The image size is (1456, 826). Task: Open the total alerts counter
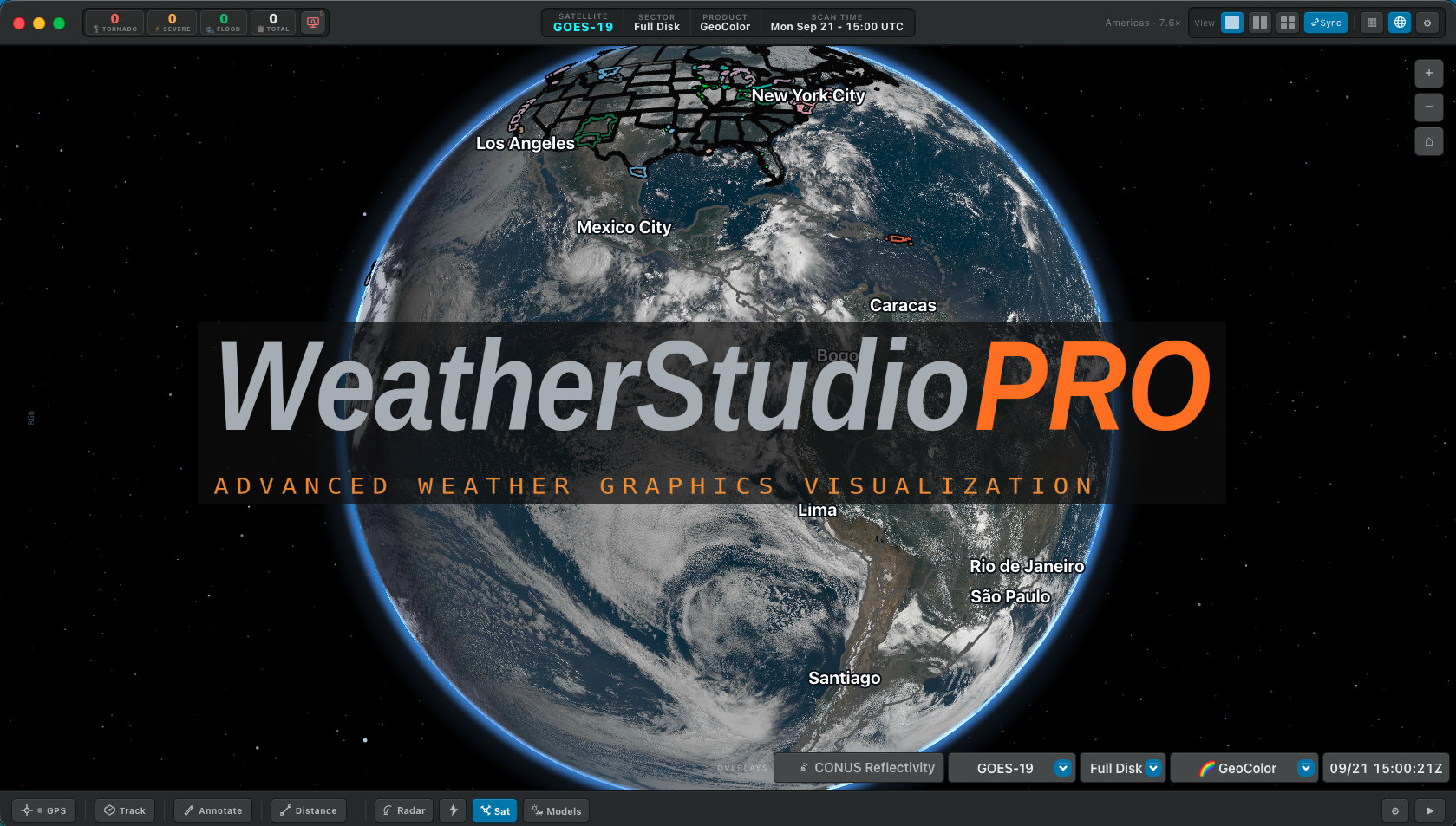[x=273, y=23]
